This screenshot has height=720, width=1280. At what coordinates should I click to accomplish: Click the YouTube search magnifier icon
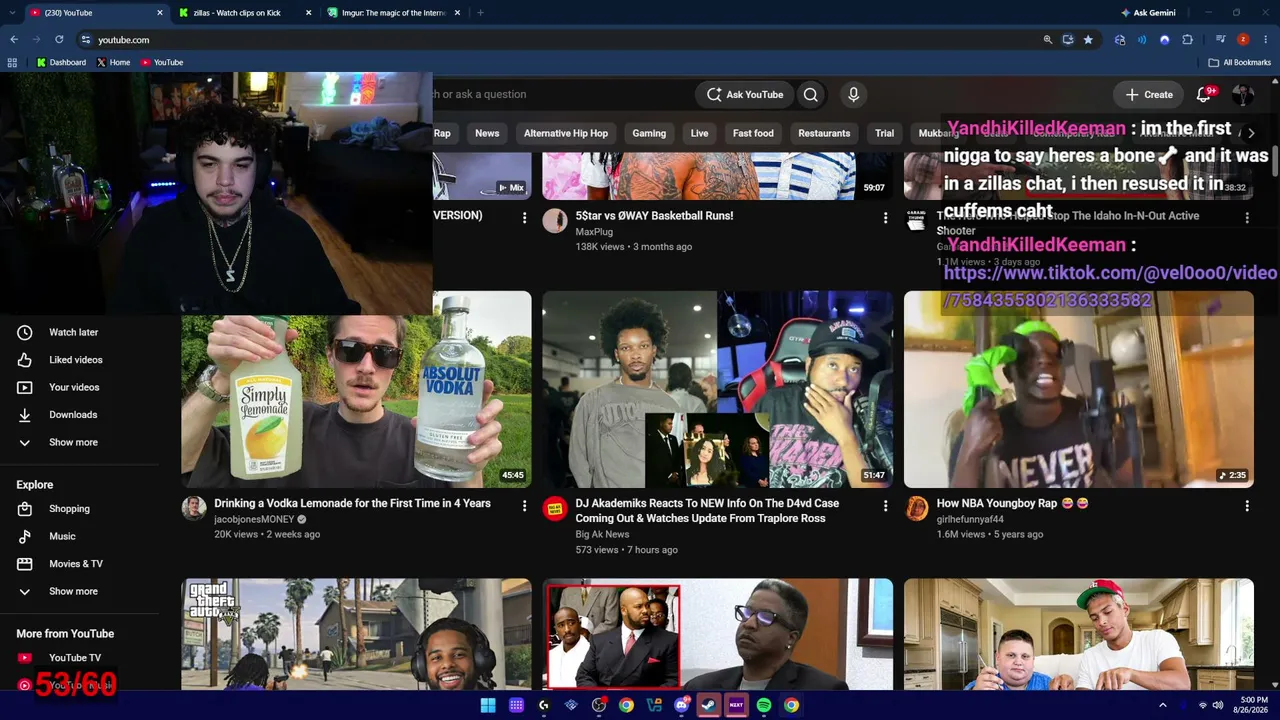811,94
